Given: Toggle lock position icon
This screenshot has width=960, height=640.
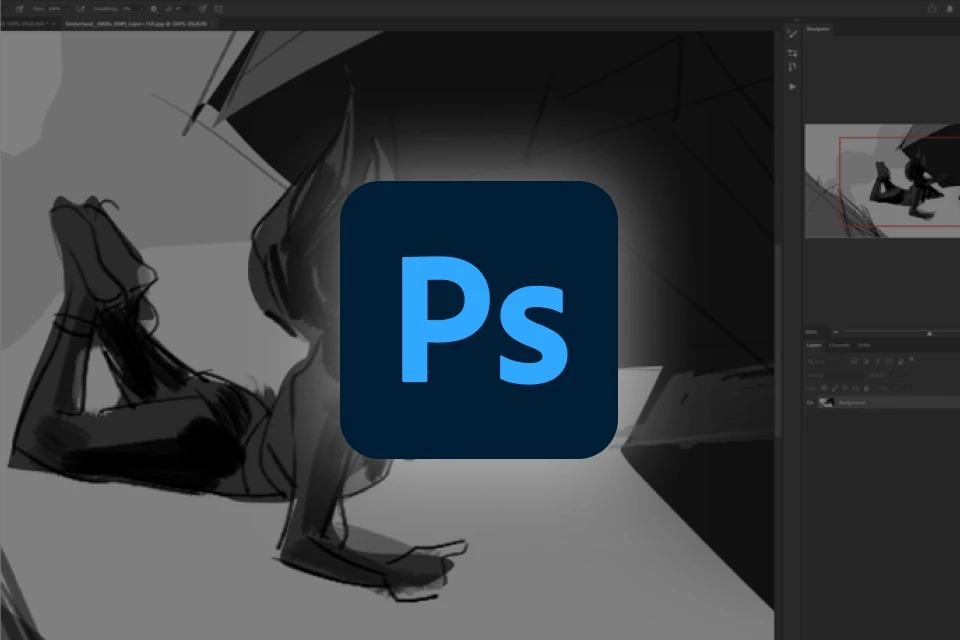Looking at the screenshot, I should point(845,388).
